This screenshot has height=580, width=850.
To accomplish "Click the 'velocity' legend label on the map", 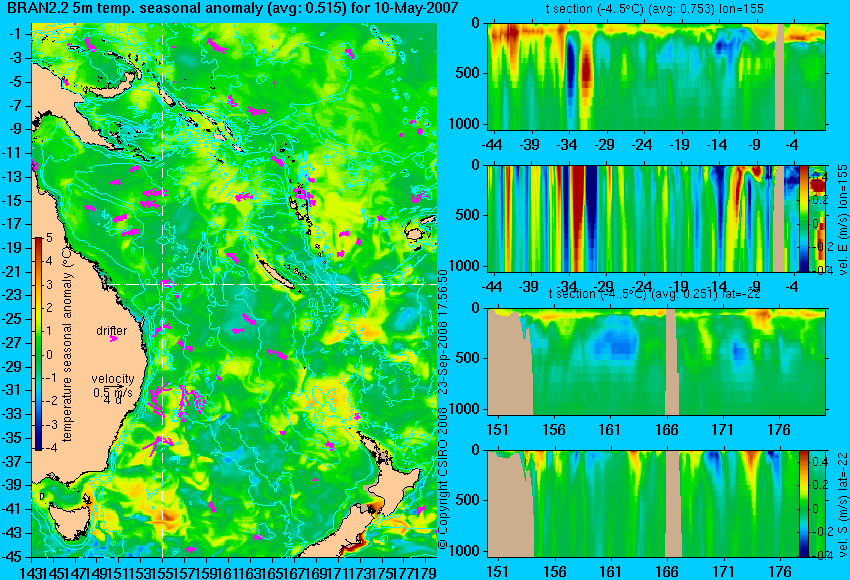I will (x=113, y=378).
